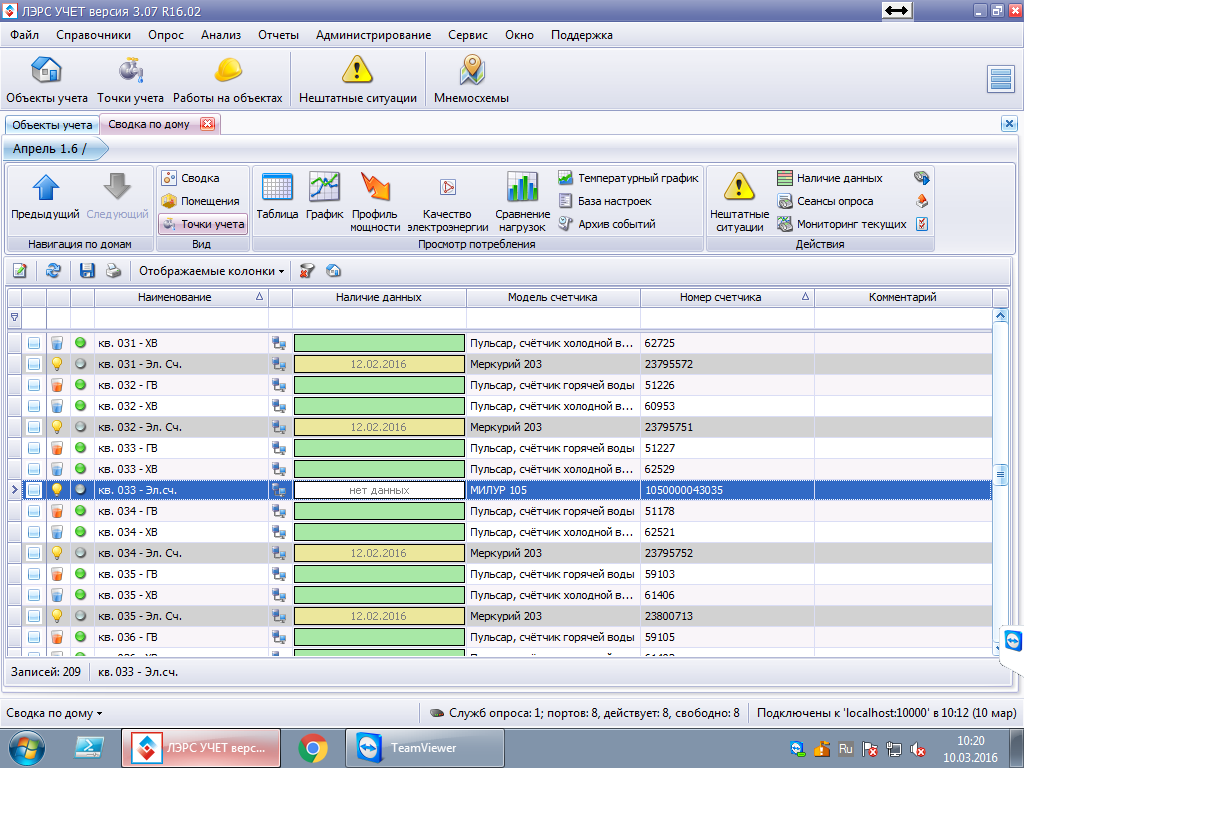Select the Точки учета view button
The width and height of the screenshot is (1228, 820).
click(203, 224)
